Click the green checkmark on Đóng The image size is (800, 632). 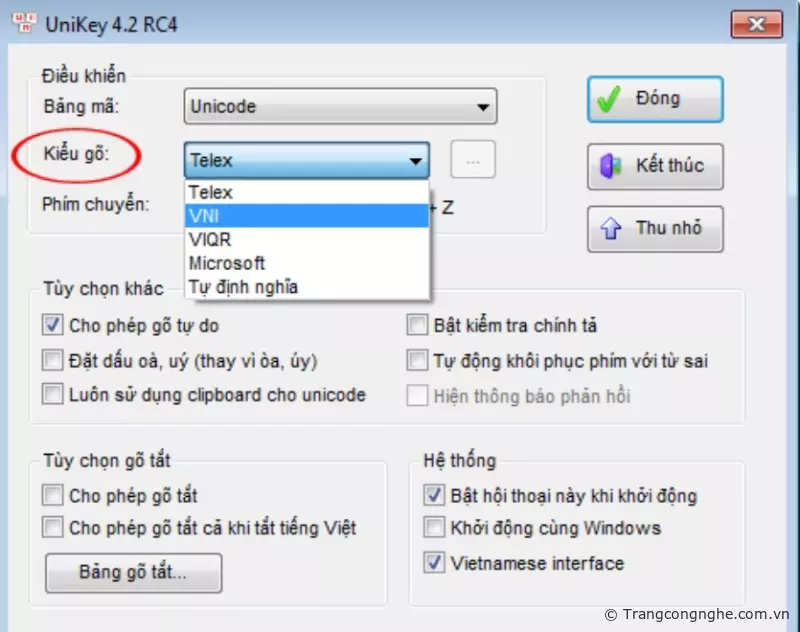coord(609,99)
